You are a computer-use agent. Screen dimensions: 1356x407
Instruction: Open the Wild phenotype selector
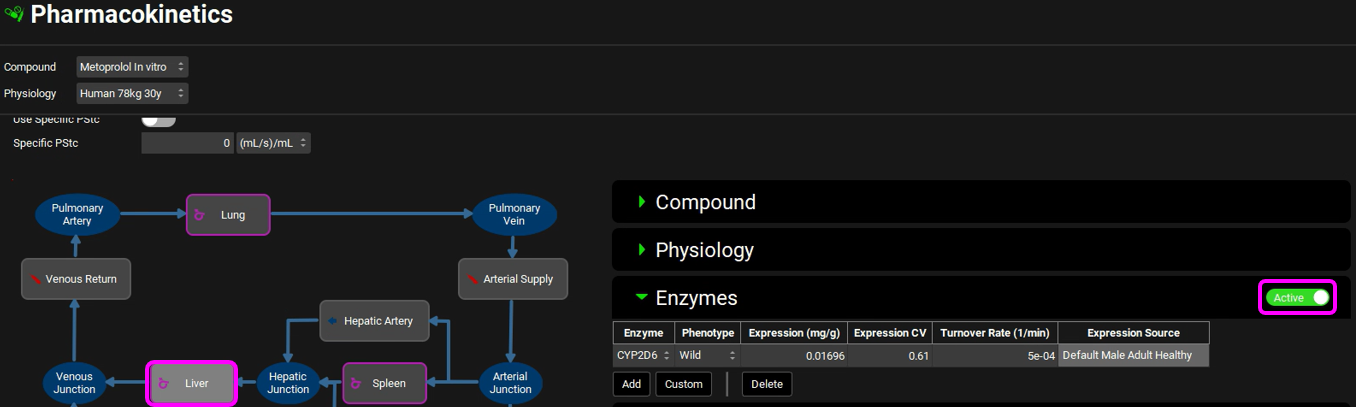(x=706, y=355)
